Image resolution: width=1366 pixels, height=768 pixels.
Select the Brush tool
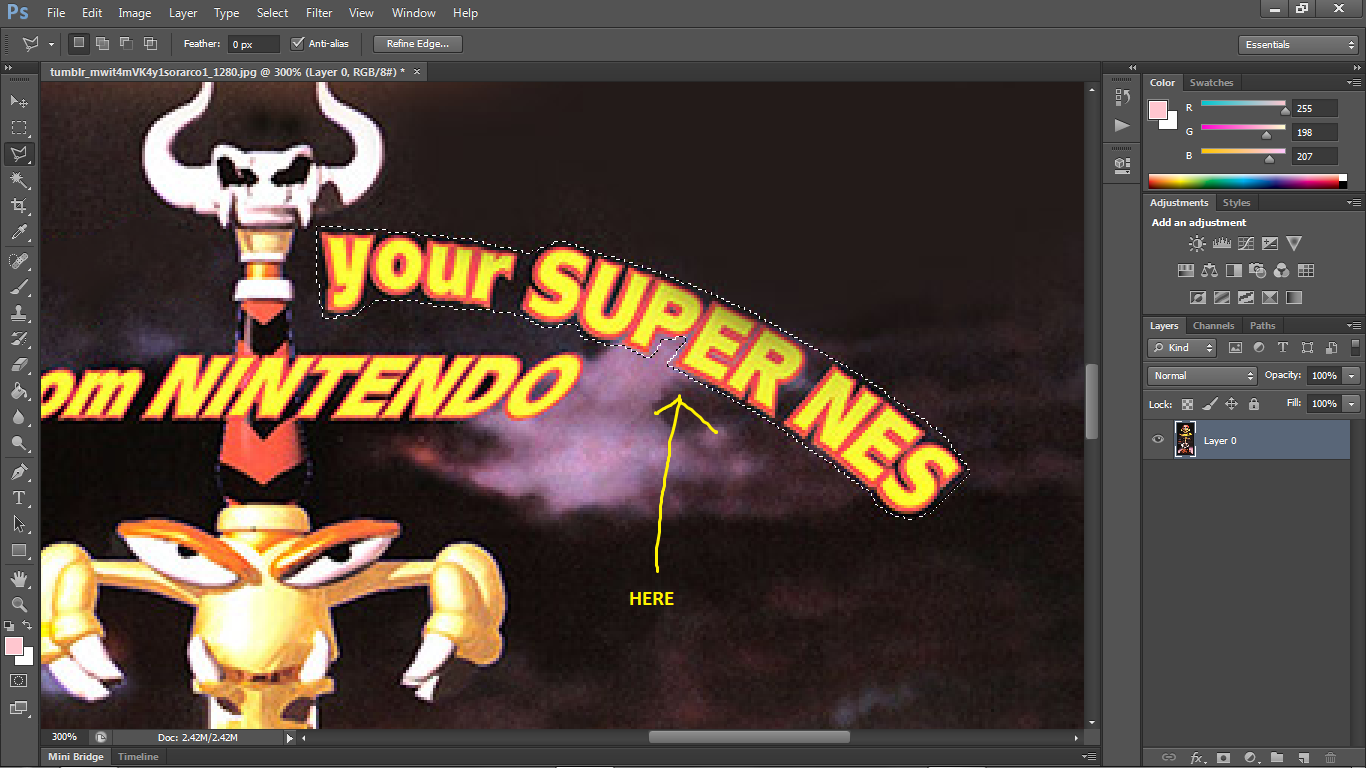pos(19,287)
